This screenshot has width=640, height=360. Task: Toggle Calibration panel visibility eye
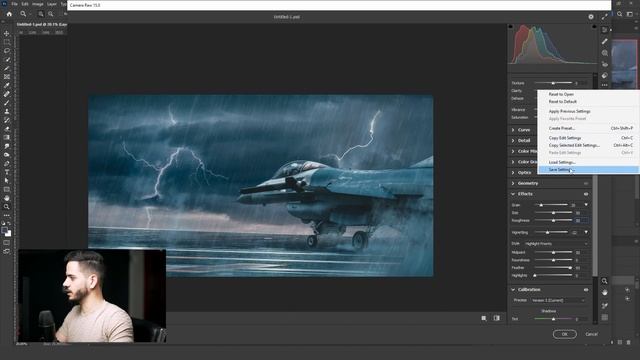586,290
